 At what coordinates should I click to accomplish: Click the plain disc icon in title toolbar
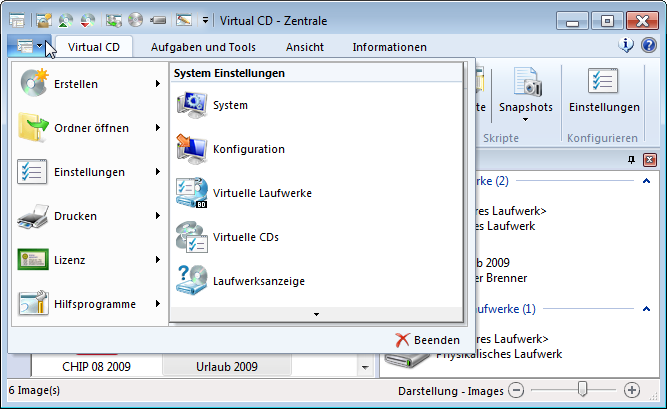point(136,20)
